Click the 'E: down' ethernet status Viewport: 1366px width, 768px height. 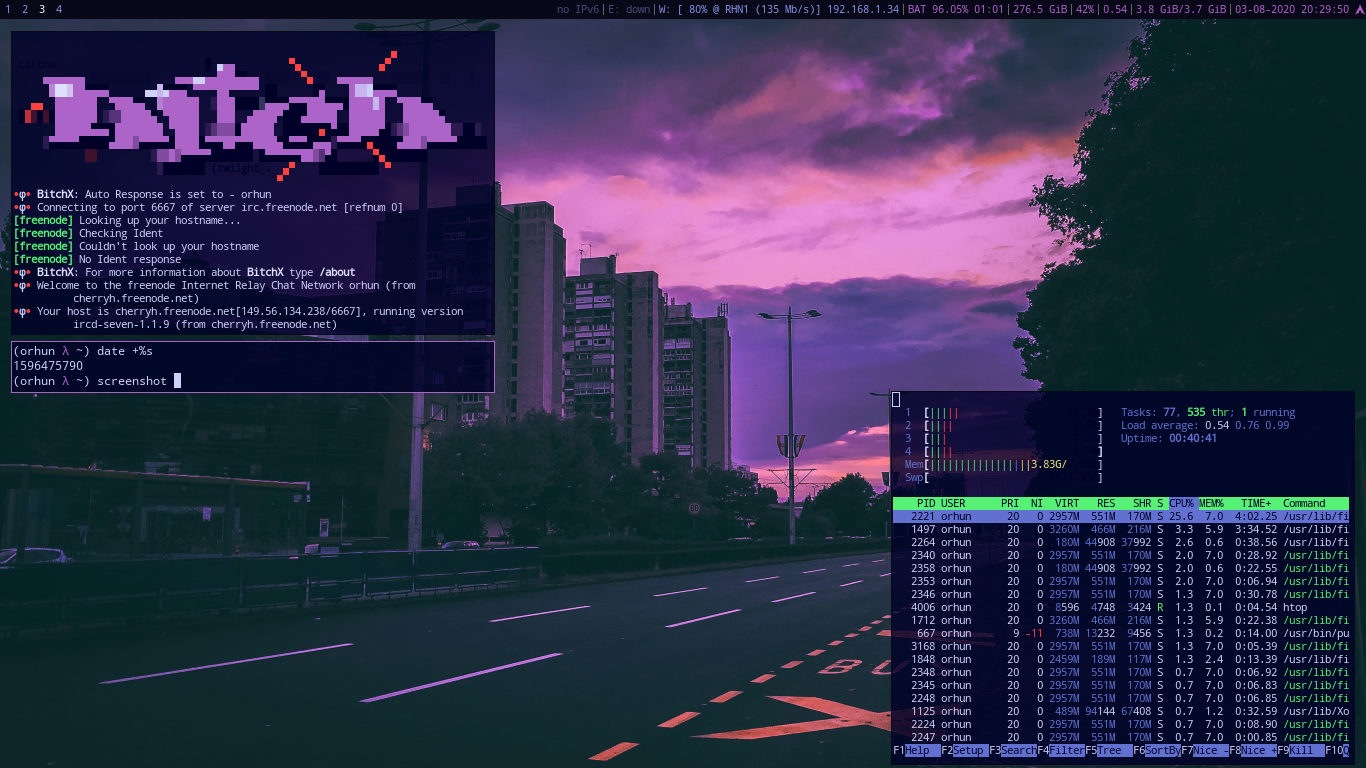629,9
